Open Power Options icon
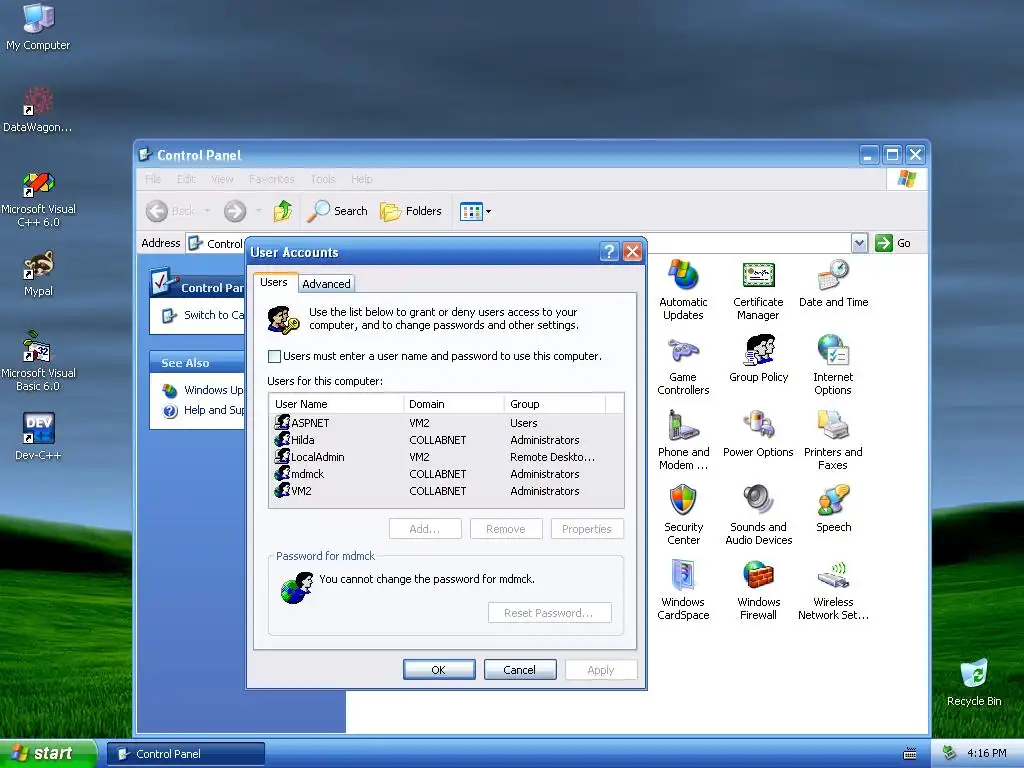 (x=758, y=433)
